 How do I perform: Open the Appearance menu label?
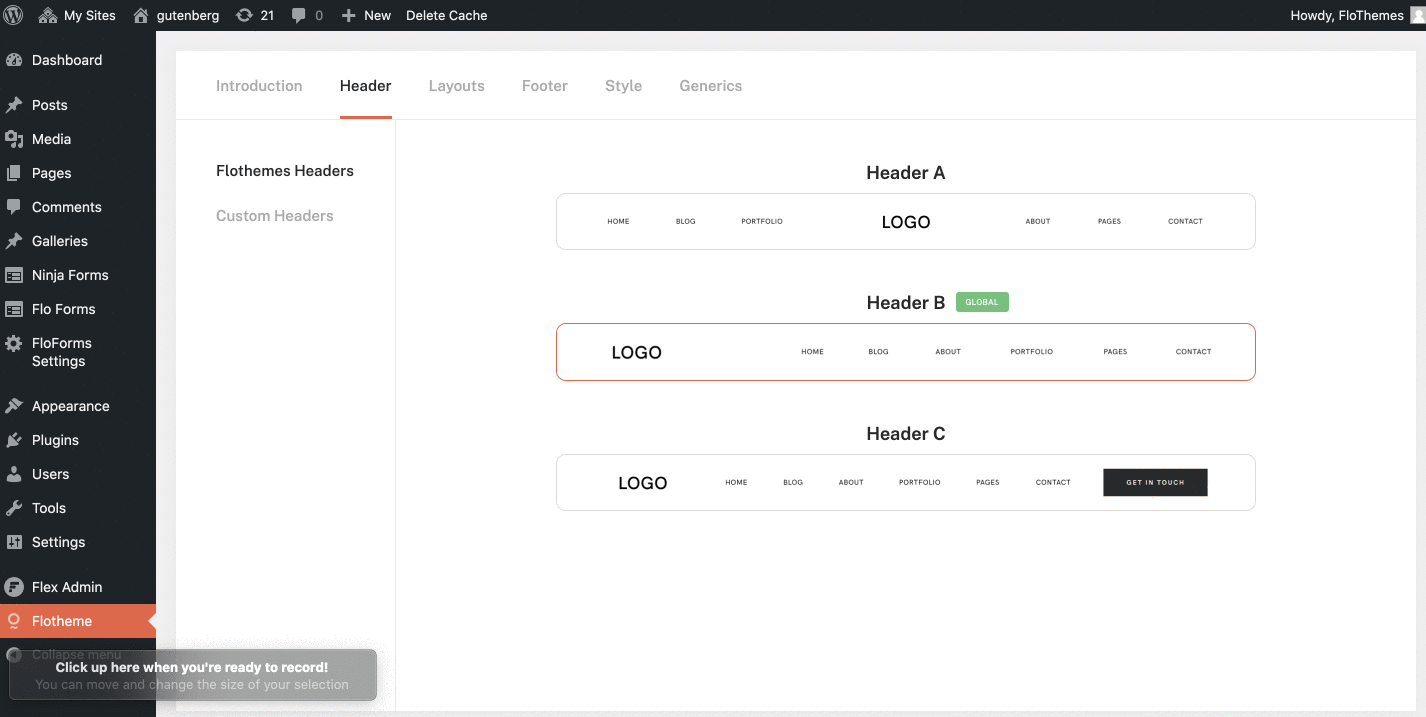71,406
